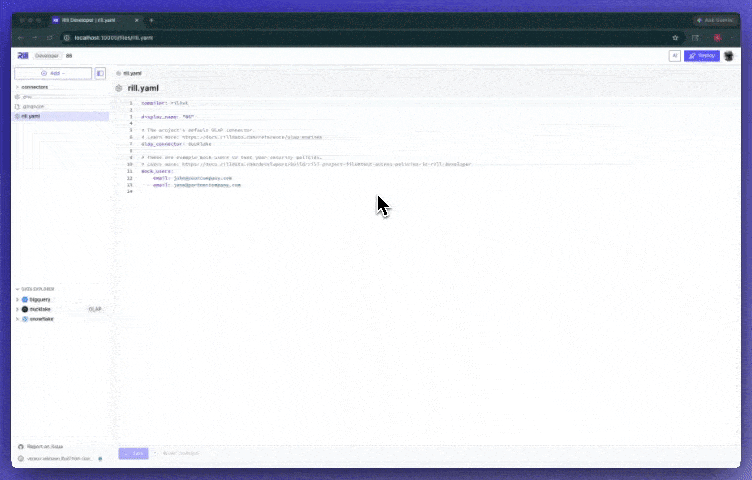Viewport: 752px width, 480px height.
Task: Click the red browser extension icon
Action: (x=717, y=38)
